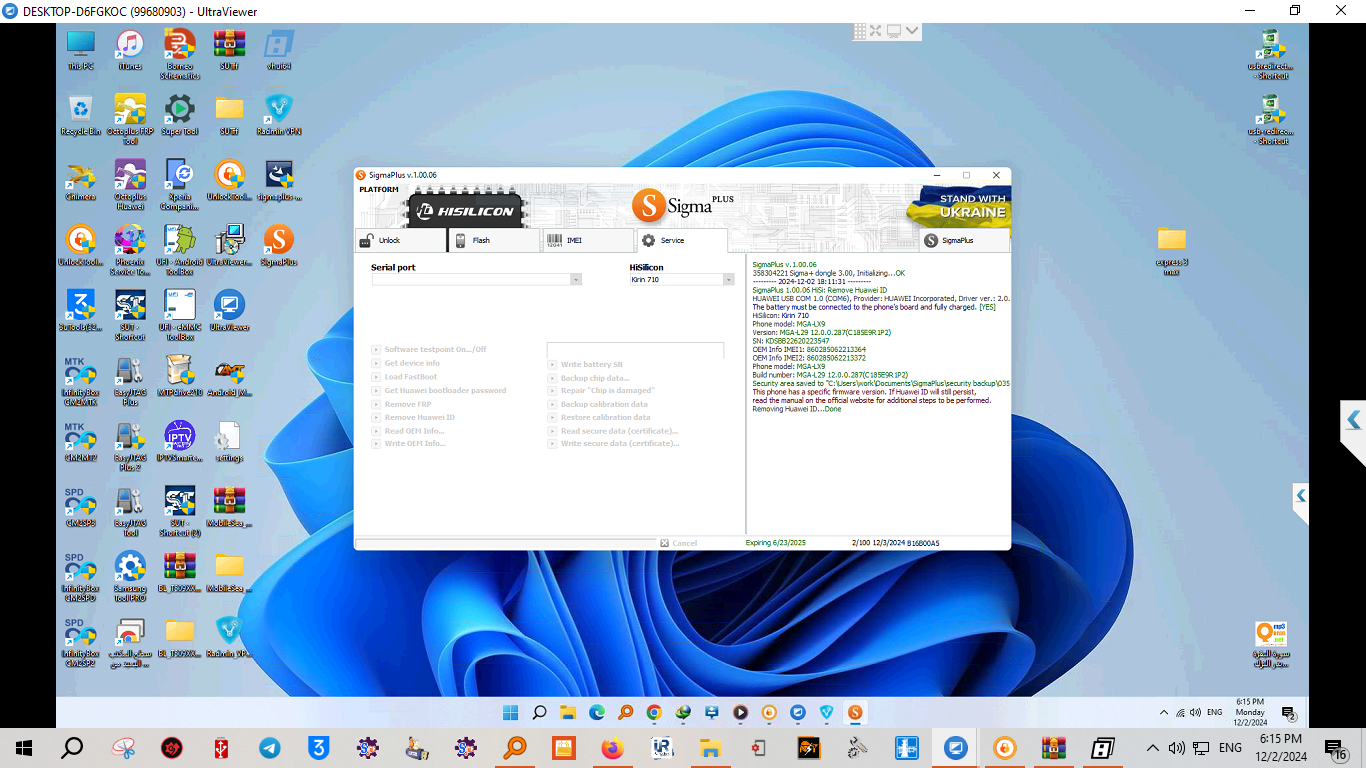Open the EasyJTAG Plus 2 shortcut
1366x768 pixels.
coord(130,446)
